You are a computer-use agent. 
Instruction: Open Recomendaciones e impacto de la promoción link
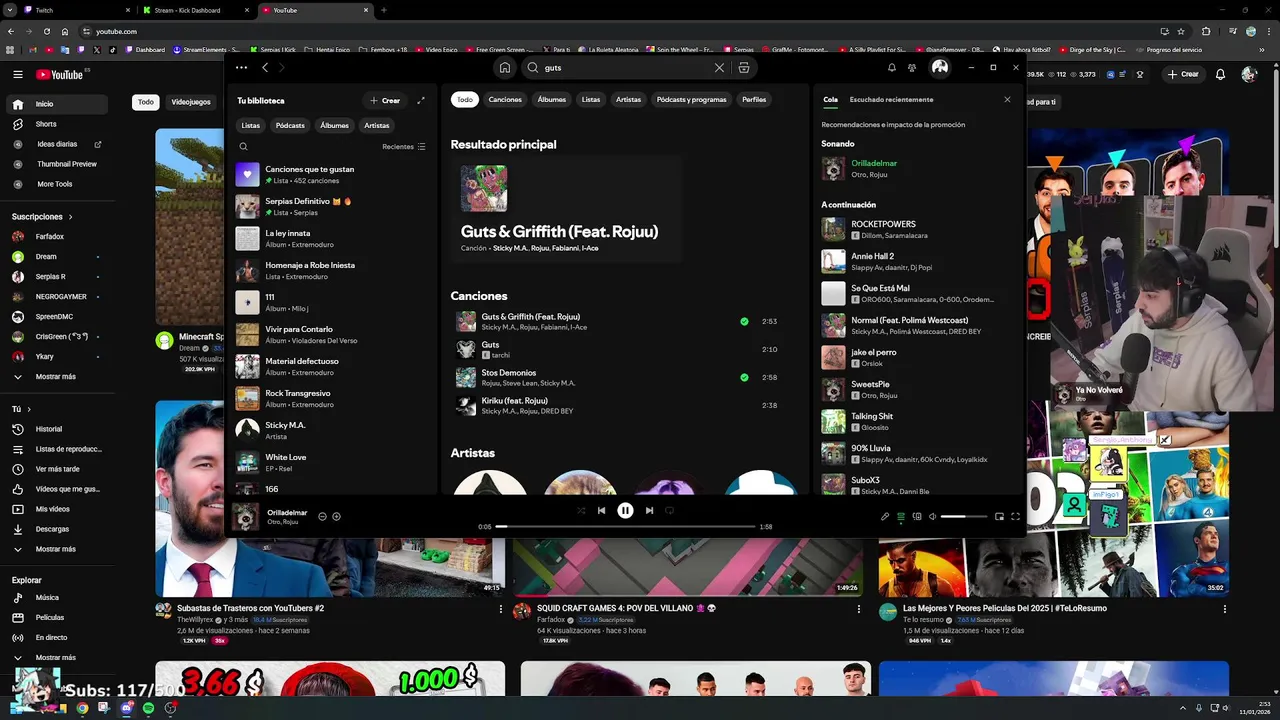click(893, 125)
